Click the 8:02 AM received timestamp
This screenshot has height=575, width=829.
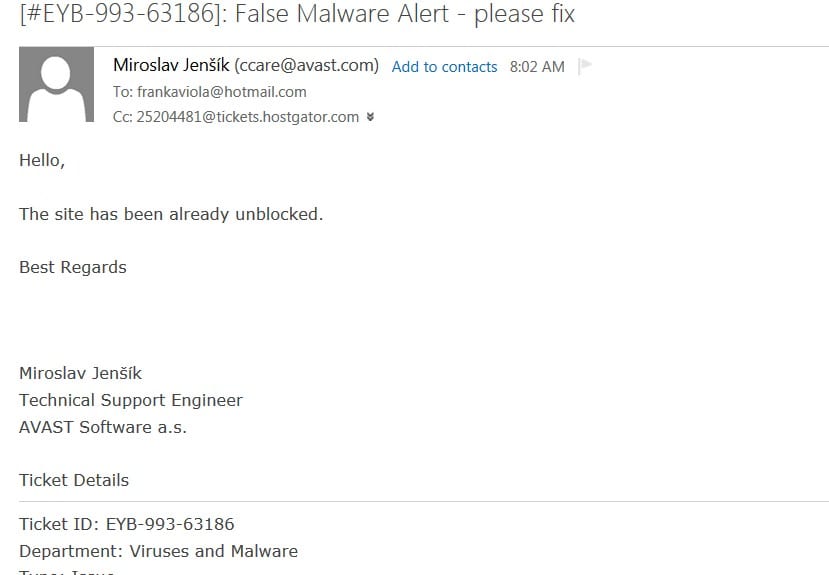[x=537, y=67]
